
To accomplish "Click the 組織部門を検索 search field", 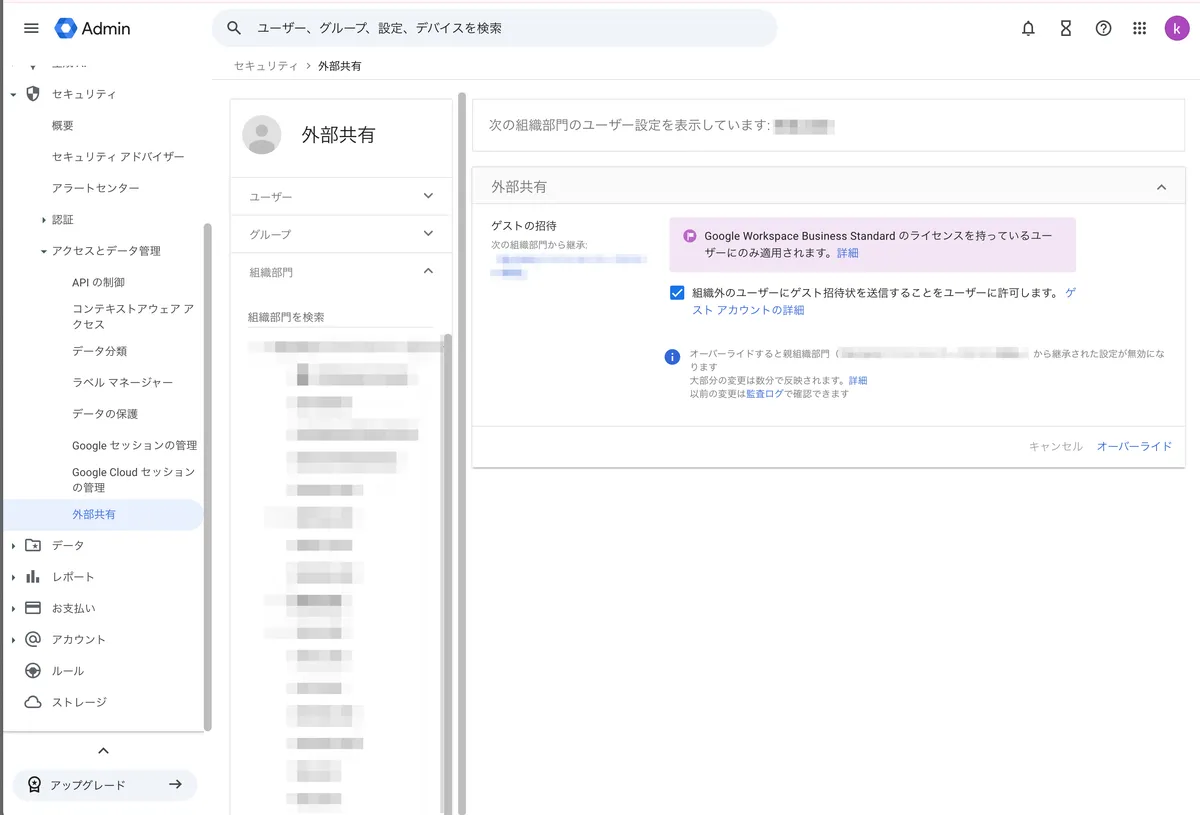I will coord(340,317).
